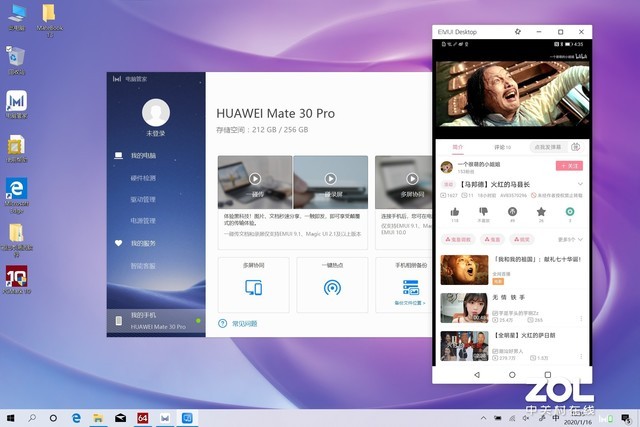Play the 录屏 tutorial video
The height and width of the screenshot is (427, 640).
pos(330,179)
